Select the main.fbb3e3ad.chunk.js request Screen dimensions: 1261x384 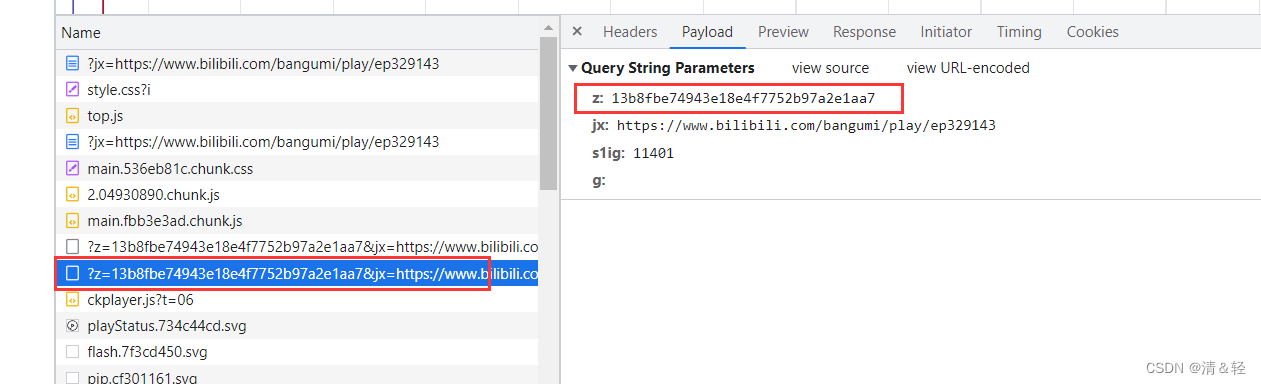(x=298, y=220)
